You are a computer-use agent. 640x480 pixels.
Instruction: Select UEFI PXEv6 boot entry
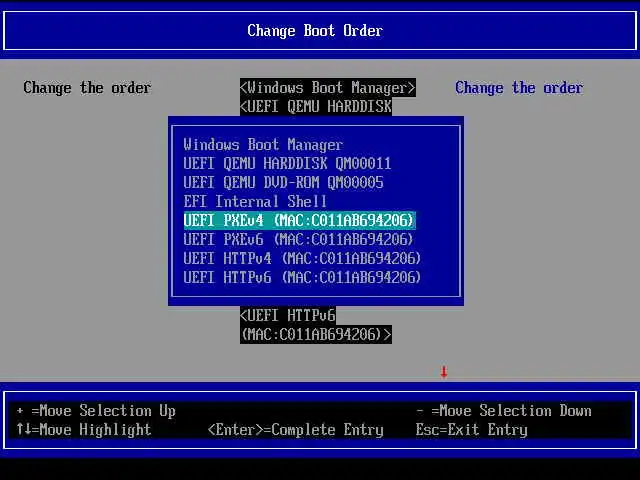[298, 240]
